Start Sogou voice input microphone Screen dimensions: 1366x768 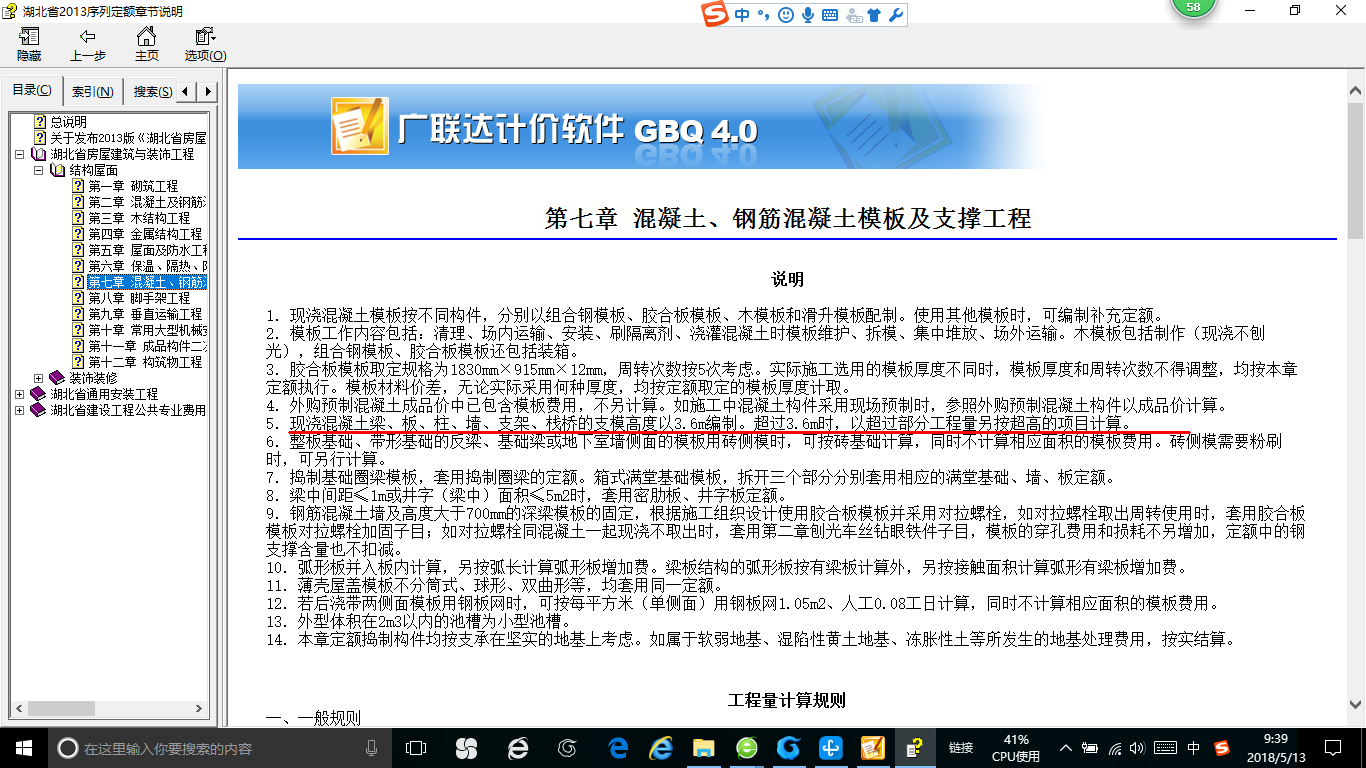click(808, 15)
